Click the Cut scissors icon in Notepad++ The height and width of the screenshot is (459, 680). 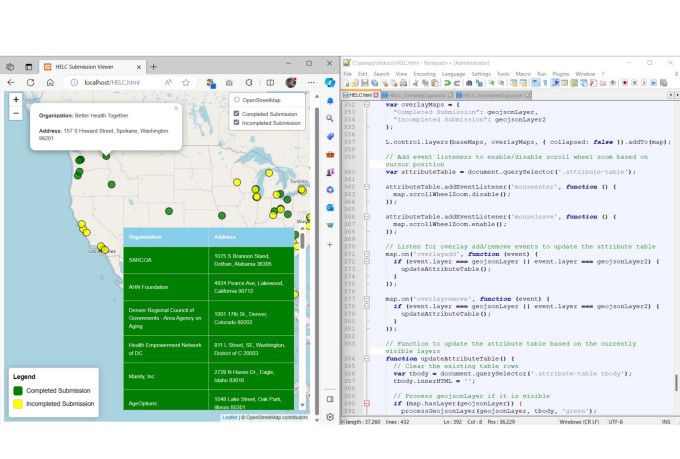tap(415, 82)
